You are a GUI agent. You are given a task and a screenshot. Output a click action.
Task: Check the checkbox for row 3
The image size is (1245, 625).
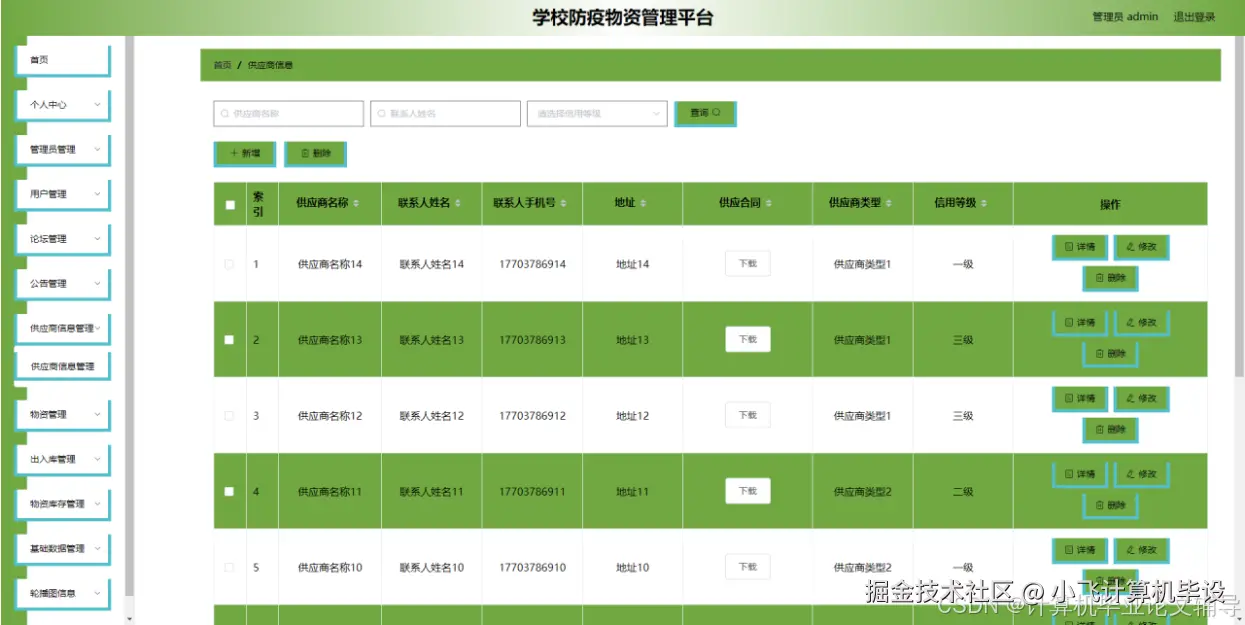[229, 416]
